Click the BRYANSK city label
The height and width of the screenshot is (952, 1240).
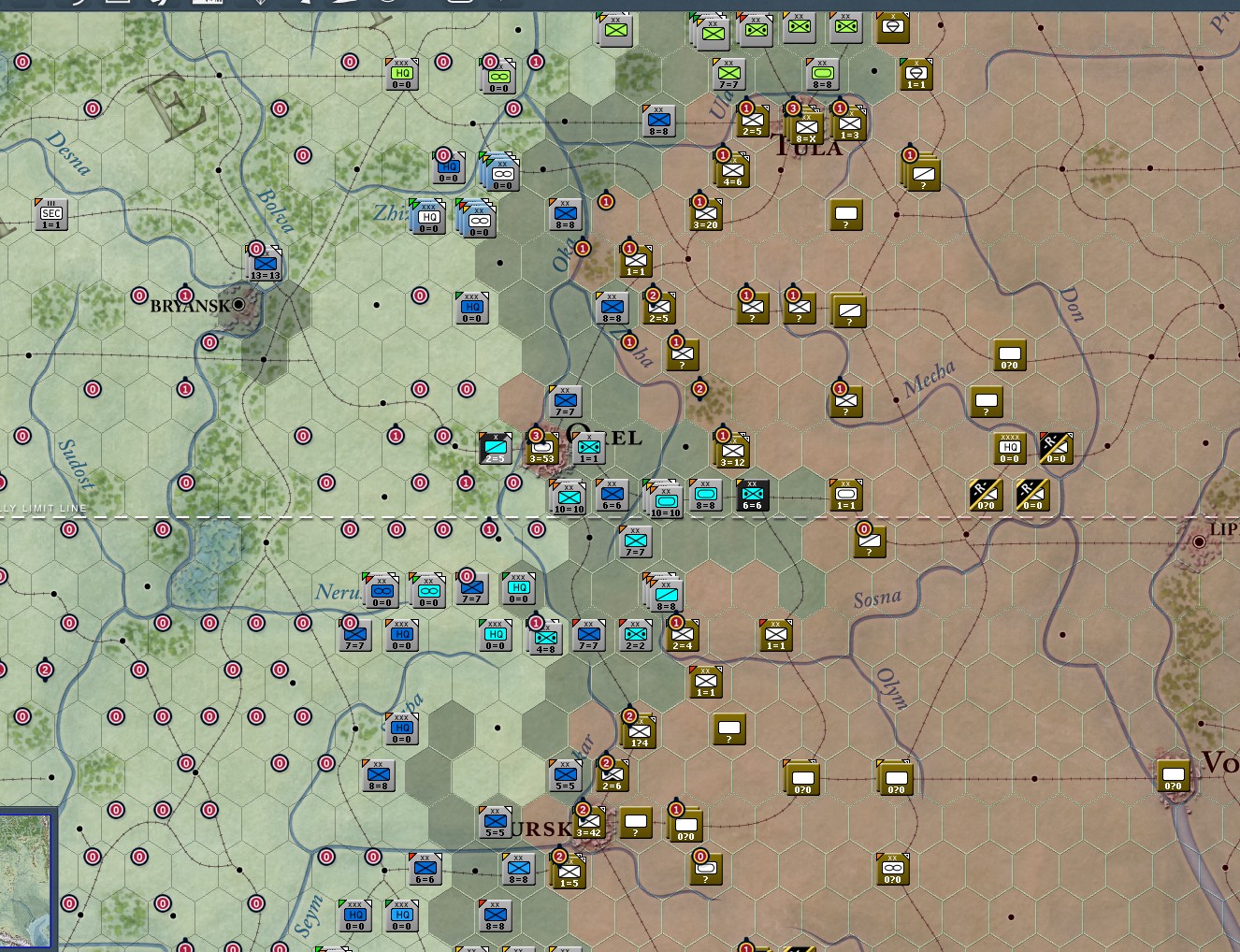tap(190, 306)
